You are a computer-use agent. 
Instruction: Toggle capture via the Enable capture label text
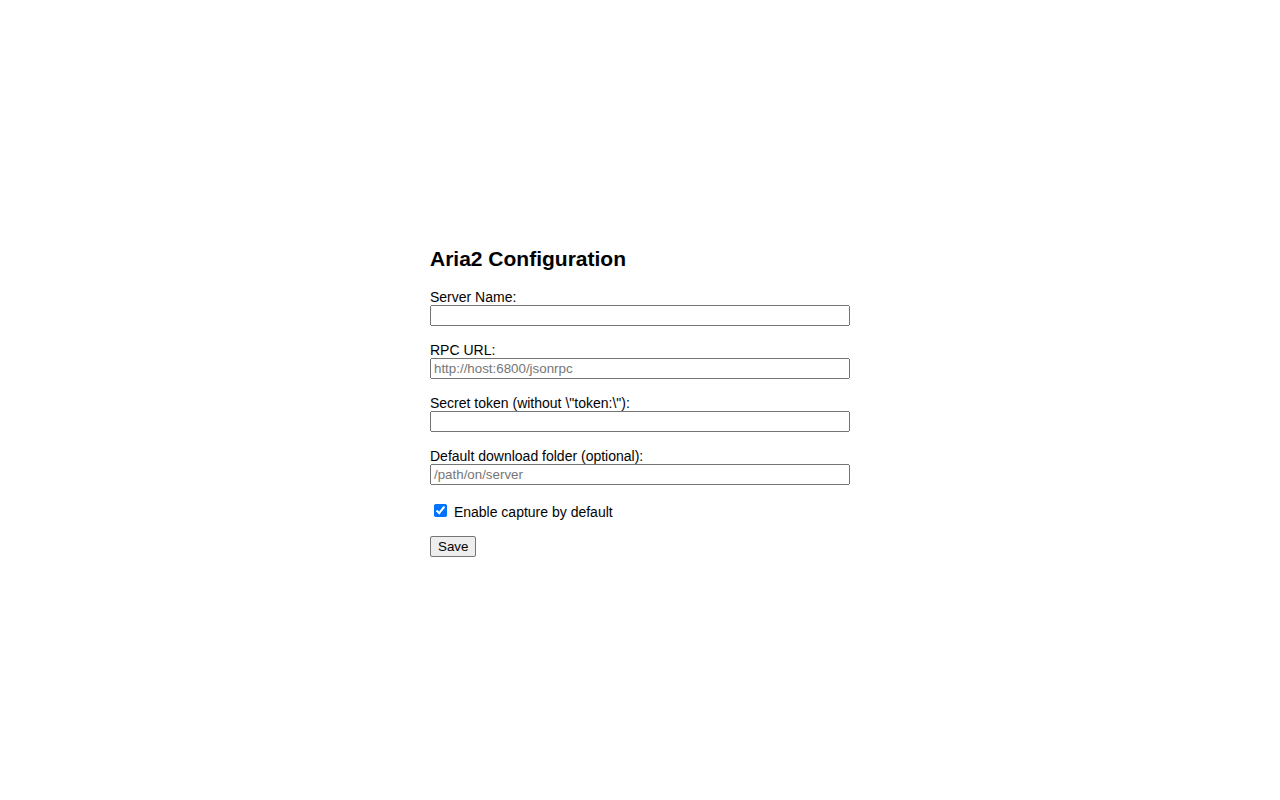[x=533, y=512]
